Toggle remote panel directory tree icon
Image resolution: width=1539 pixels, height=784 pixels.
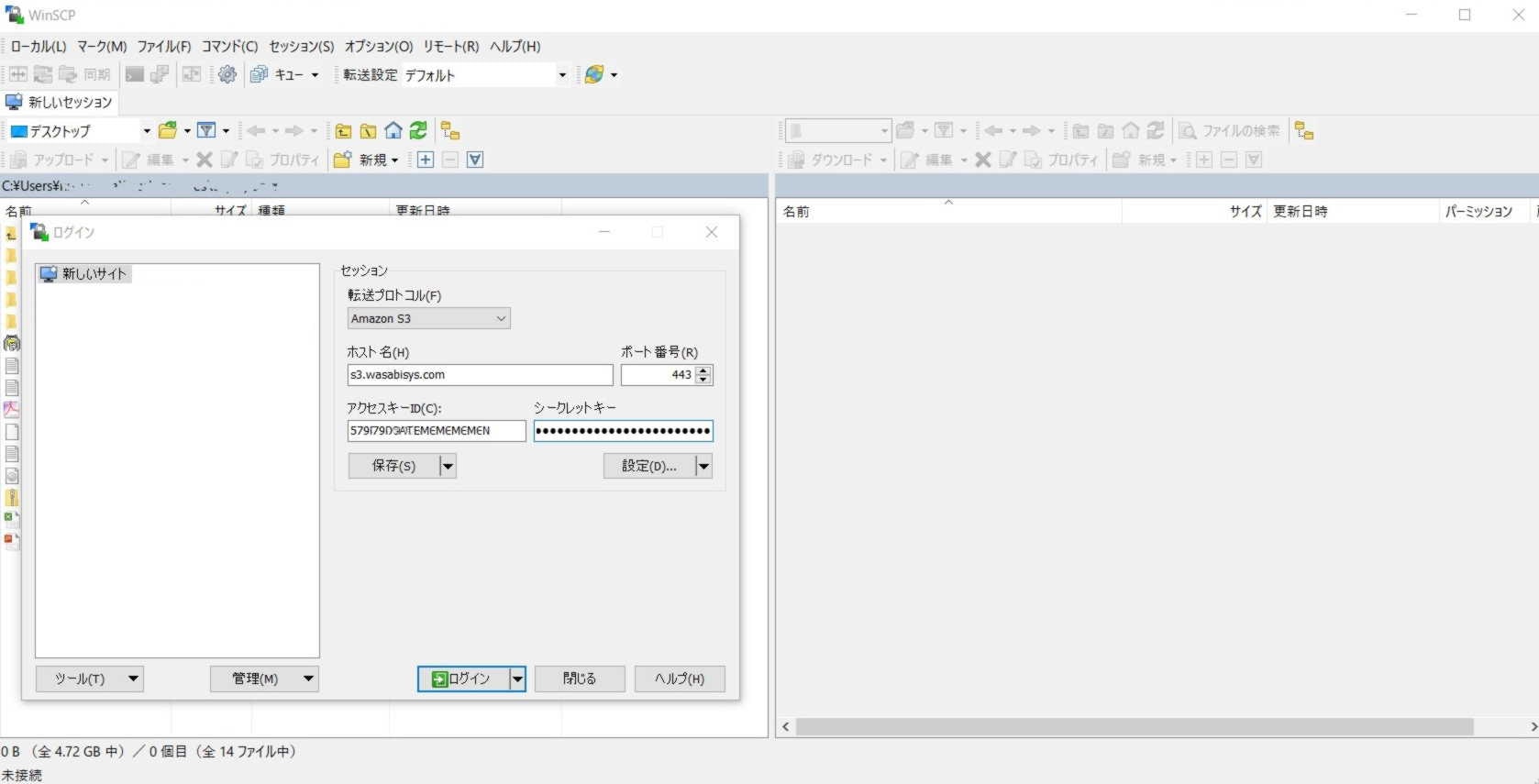[x=1304, y=131]
